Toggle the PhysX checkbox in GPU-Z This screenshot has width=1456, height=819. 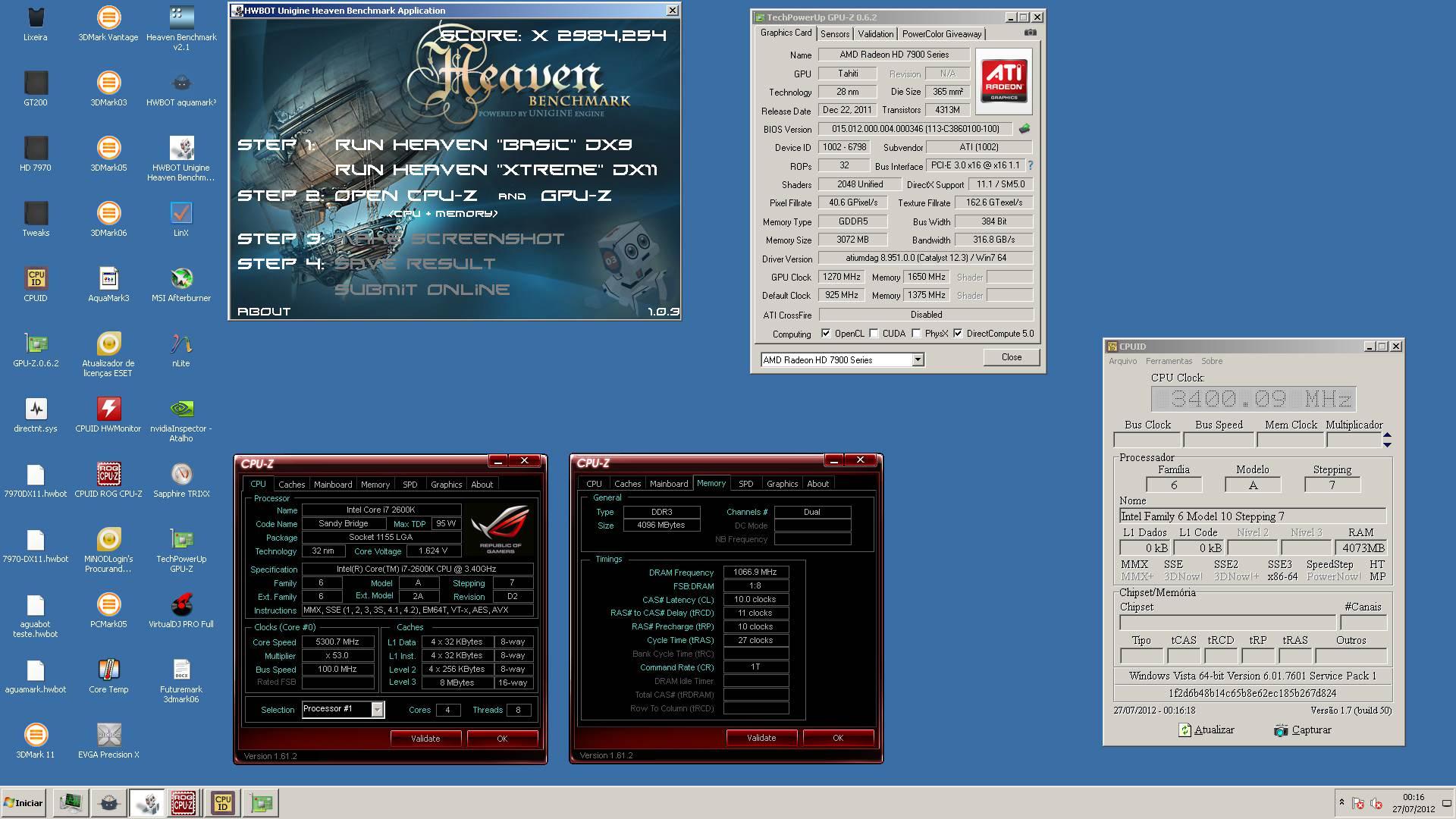coord(917,334)
